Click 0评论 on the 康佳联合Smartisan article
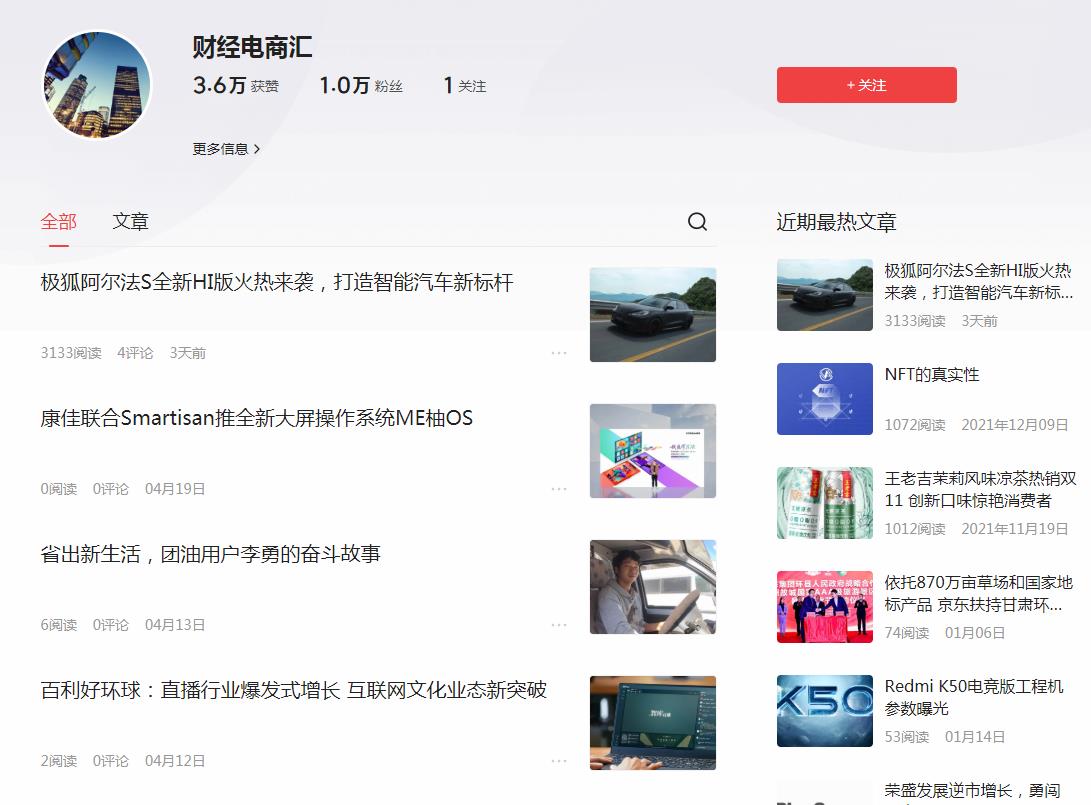 (x=111, y=489)
